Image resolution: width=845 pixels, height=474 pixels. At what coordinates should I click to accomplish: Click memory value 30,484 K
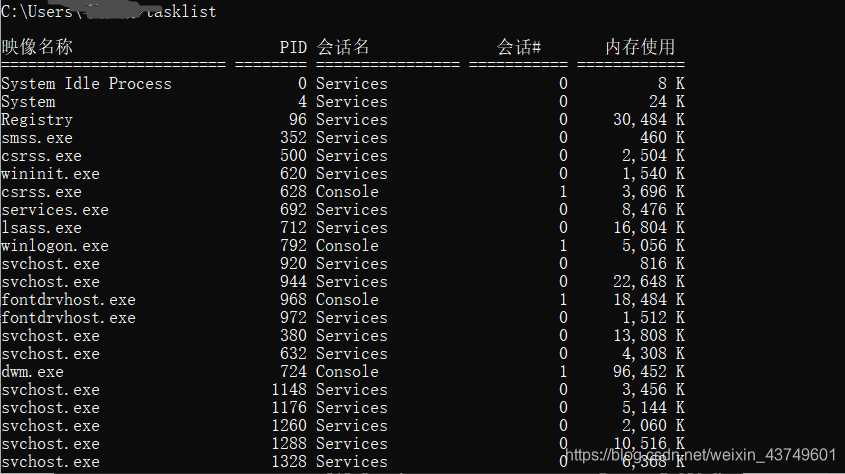tap(649, 120)
